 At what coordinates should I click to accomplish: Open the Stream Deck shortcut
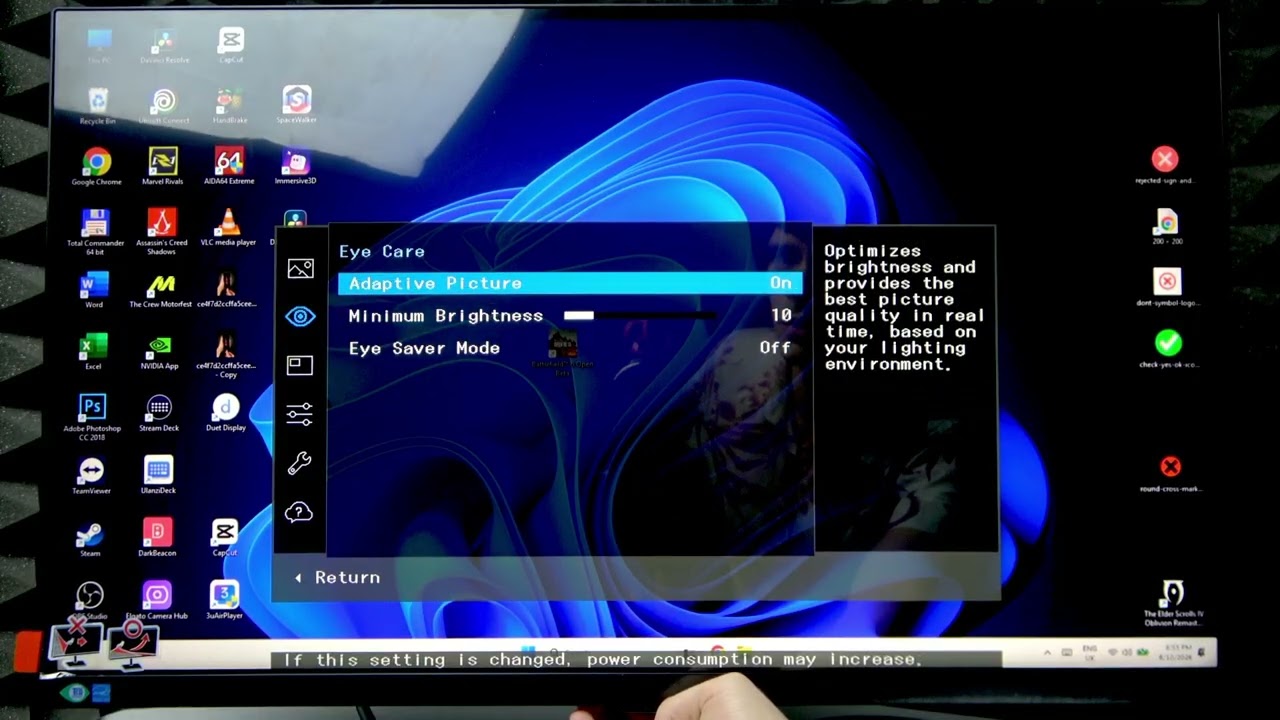click(159, 414)
